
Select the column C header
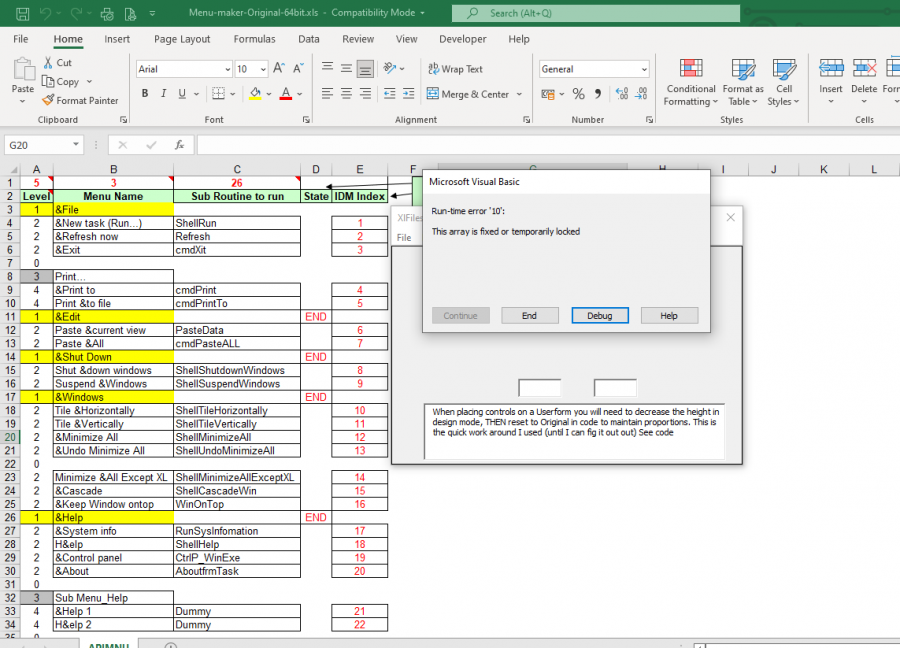(x=237, y=169)
